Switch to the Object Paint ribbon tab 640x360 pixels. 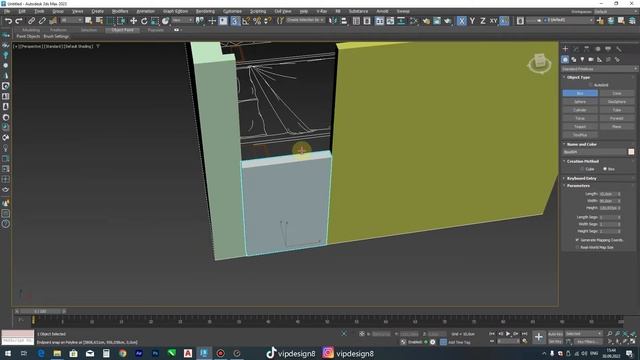point(122,30)
